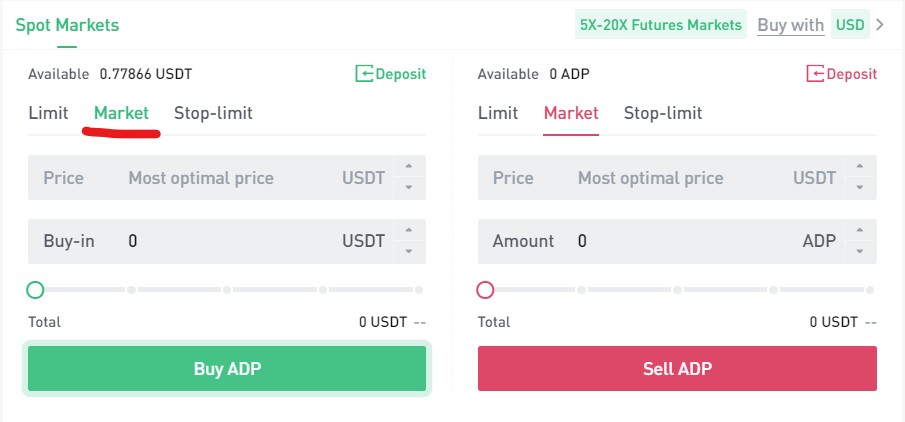Switch to the sell-side Limit tab
The image size is (905, 422).
(x=498, y=113)
